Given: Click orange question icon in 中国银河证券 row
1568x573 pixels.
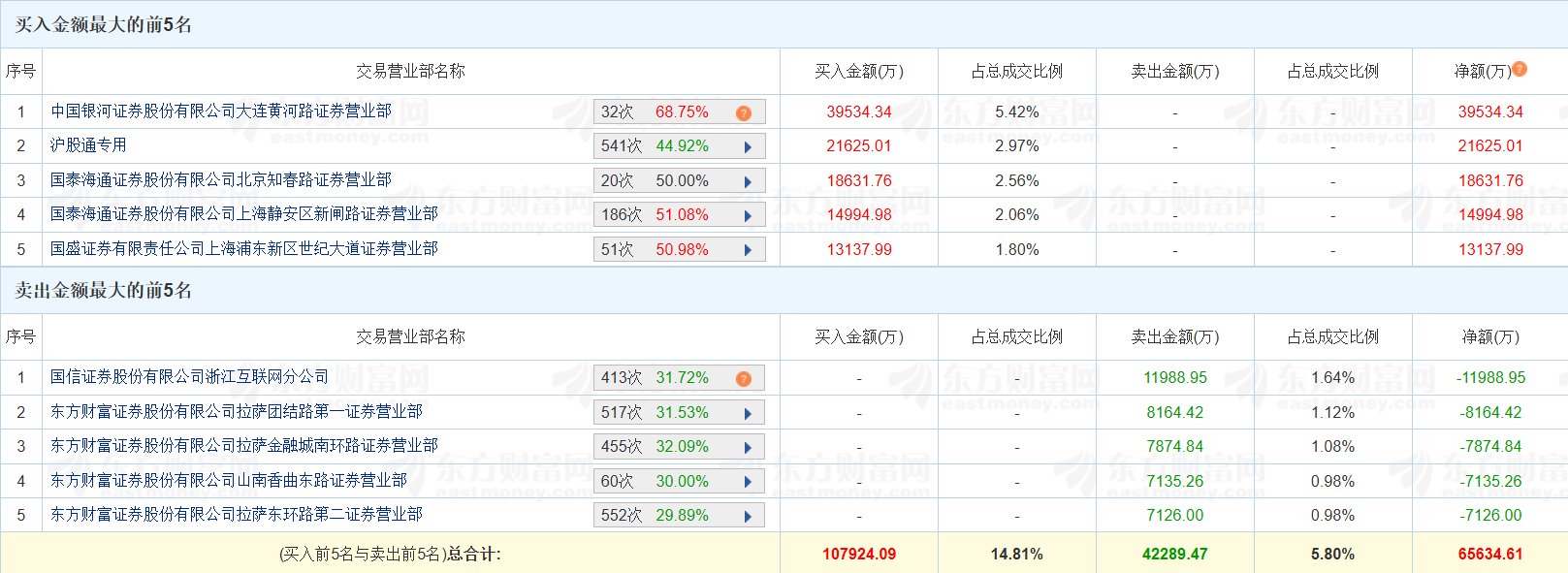Looking at the screenshot, I should coord(744,112).
